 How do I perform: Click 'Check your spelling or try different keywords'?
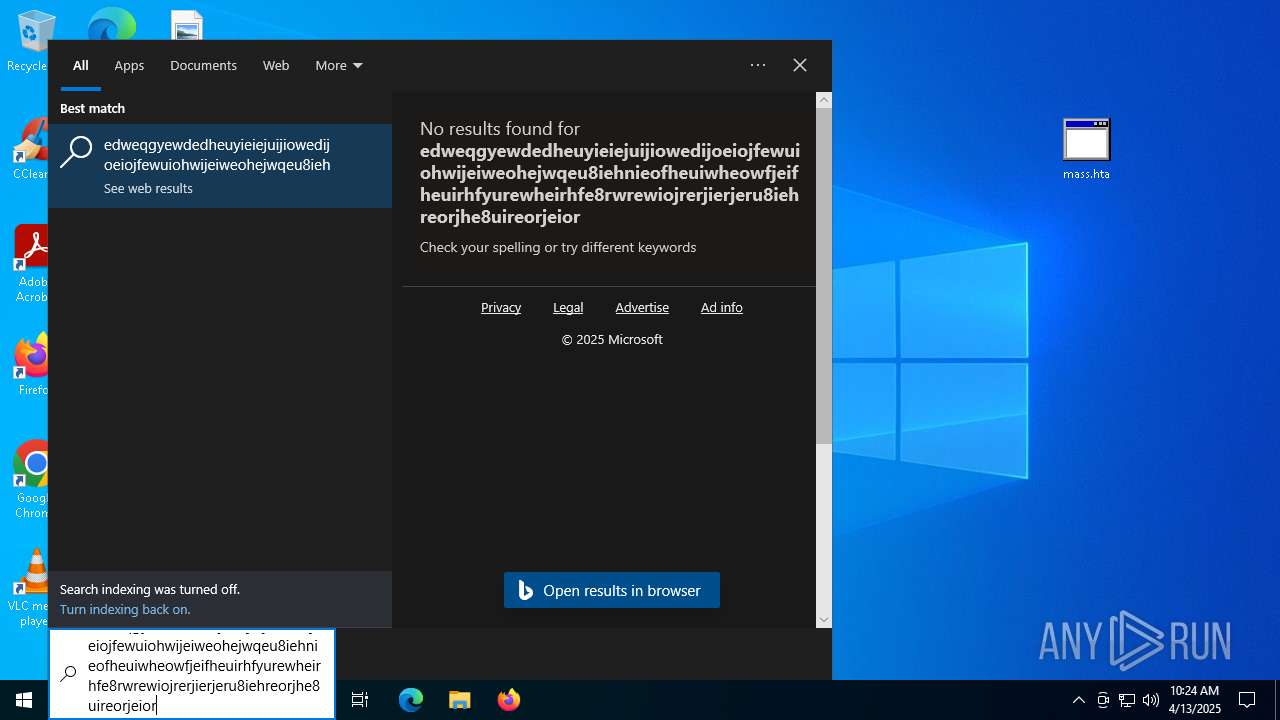[x=558, y=247]
